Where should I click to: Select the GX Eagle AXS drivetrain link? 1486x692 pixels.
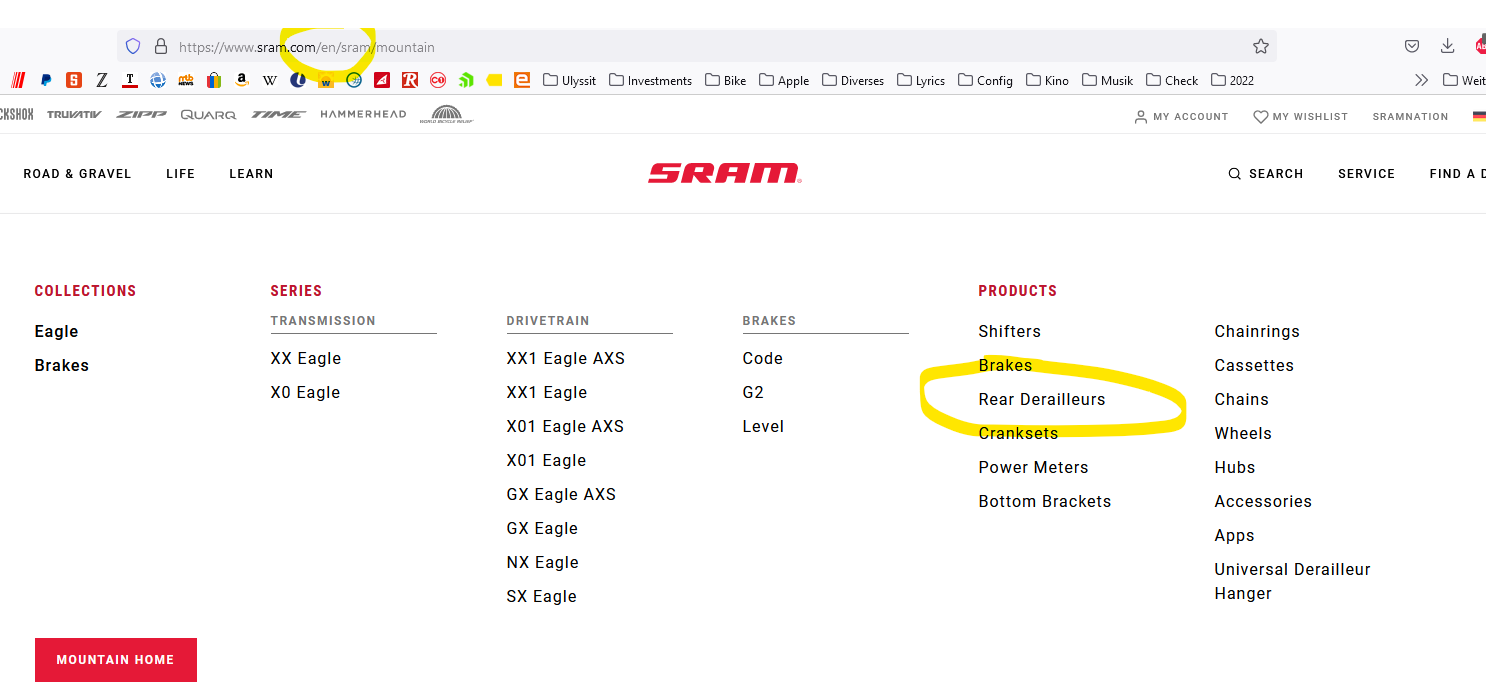pyautogui.click(x=561, y=494)
